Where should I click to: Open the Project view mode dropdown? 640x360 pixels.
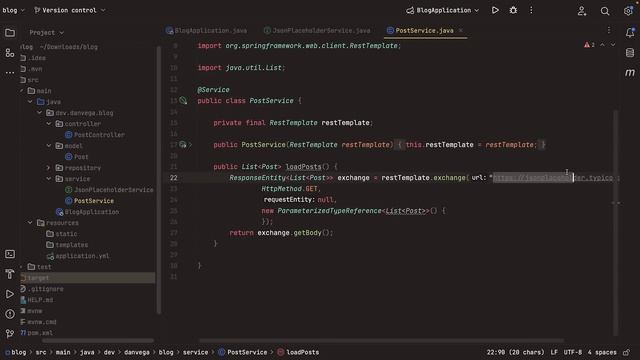pos(47,33)
